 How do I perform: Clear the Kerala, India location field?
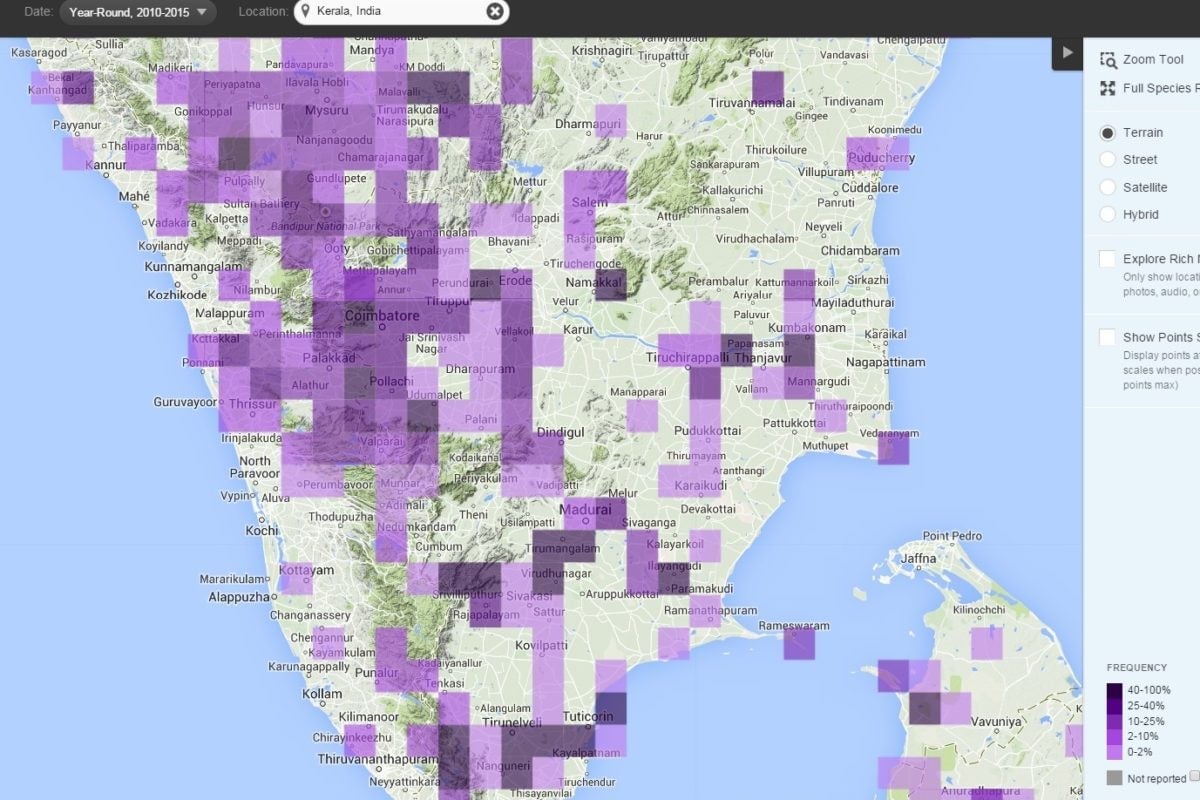(495, 12)
